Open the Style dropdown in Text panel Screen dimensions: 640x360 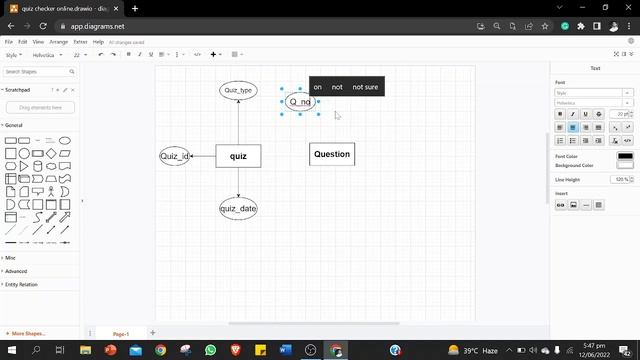tap(593, 93)
